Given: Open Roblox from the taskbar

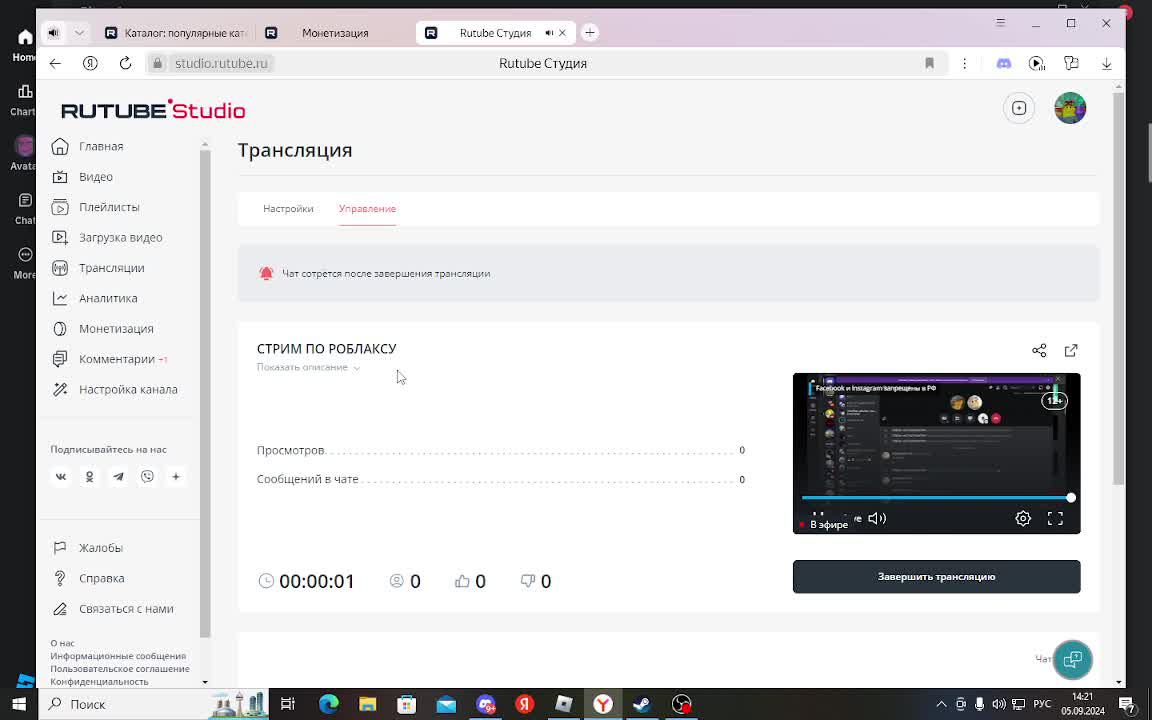Looking at the screenshot, I should (x=564, y=705).
